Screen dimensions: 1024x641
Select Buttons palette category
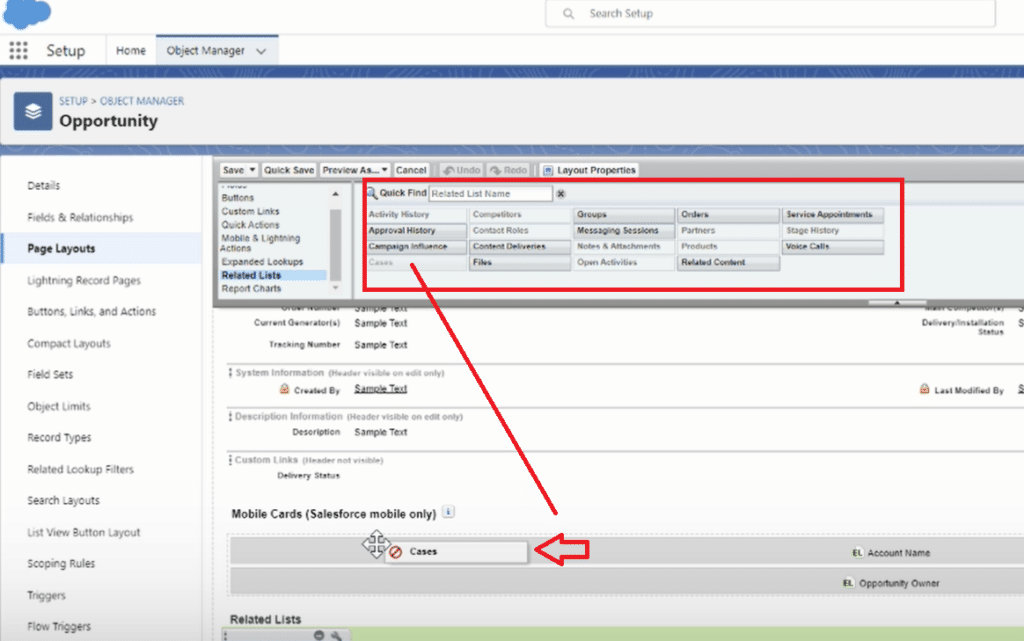pyautogui.click(x=238, y=198)
